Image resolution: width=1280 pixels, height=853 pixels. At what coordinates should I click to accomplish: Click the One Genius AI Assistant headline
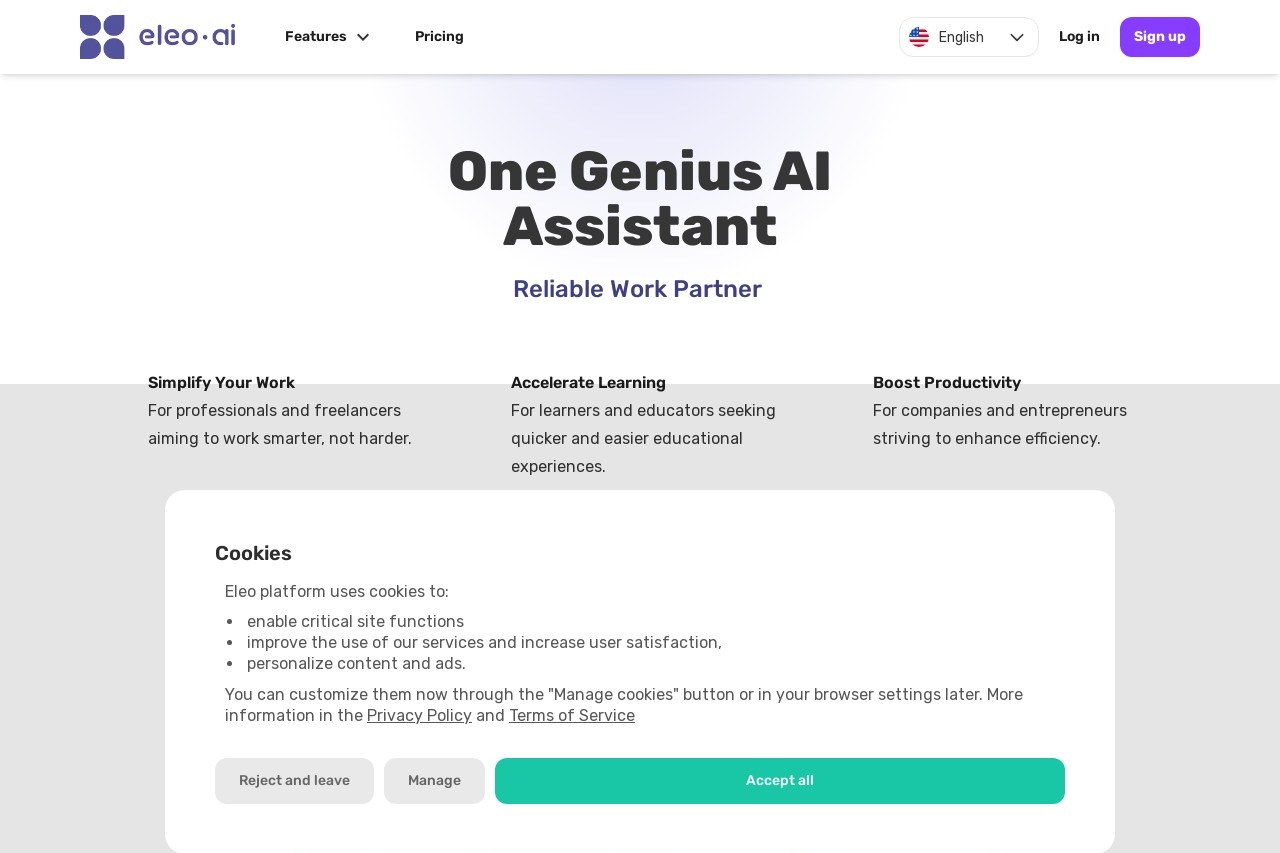tap(640, 199)
